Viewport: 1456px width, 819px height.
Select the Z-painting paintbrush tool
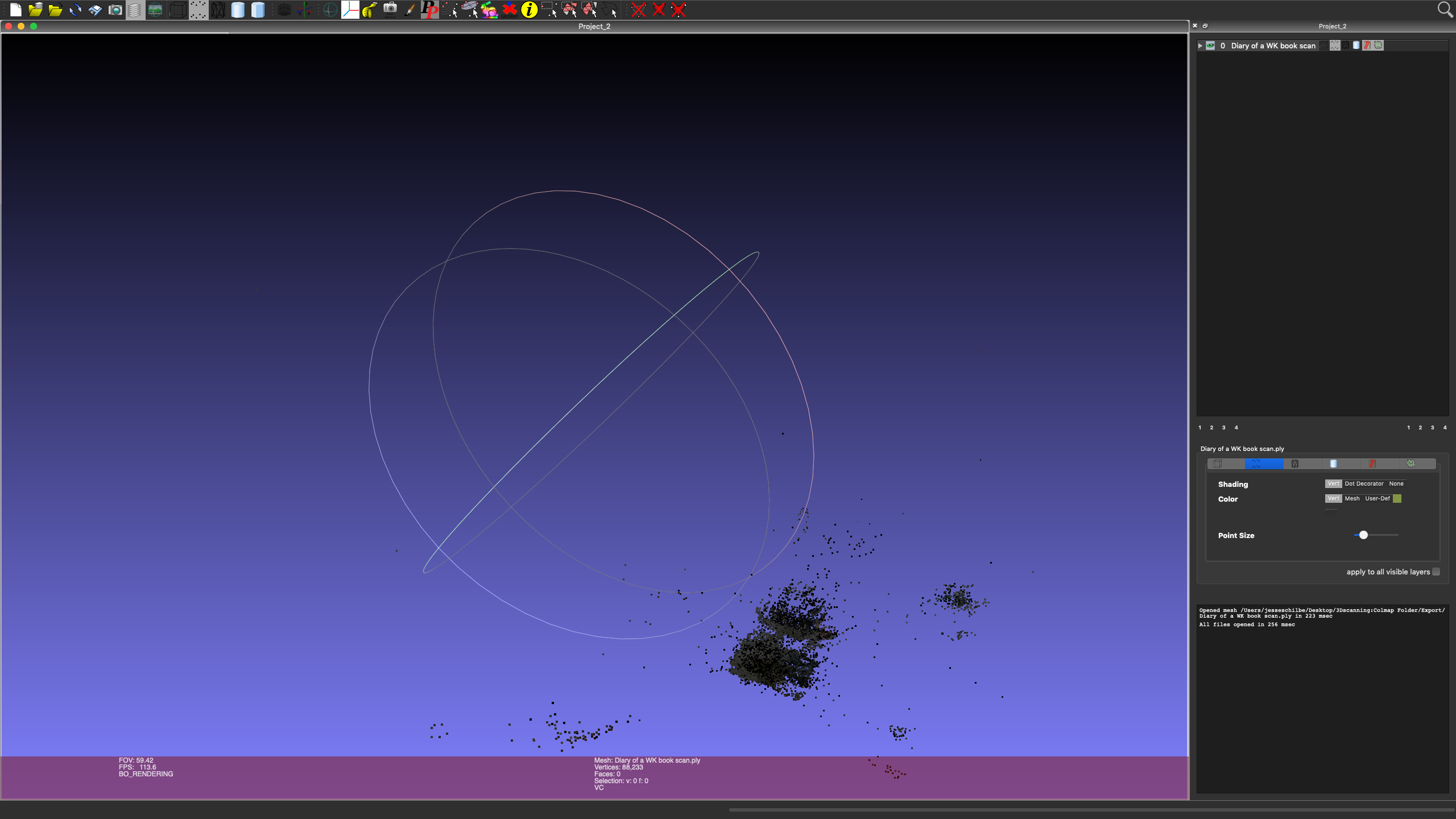tap(409, 10)
